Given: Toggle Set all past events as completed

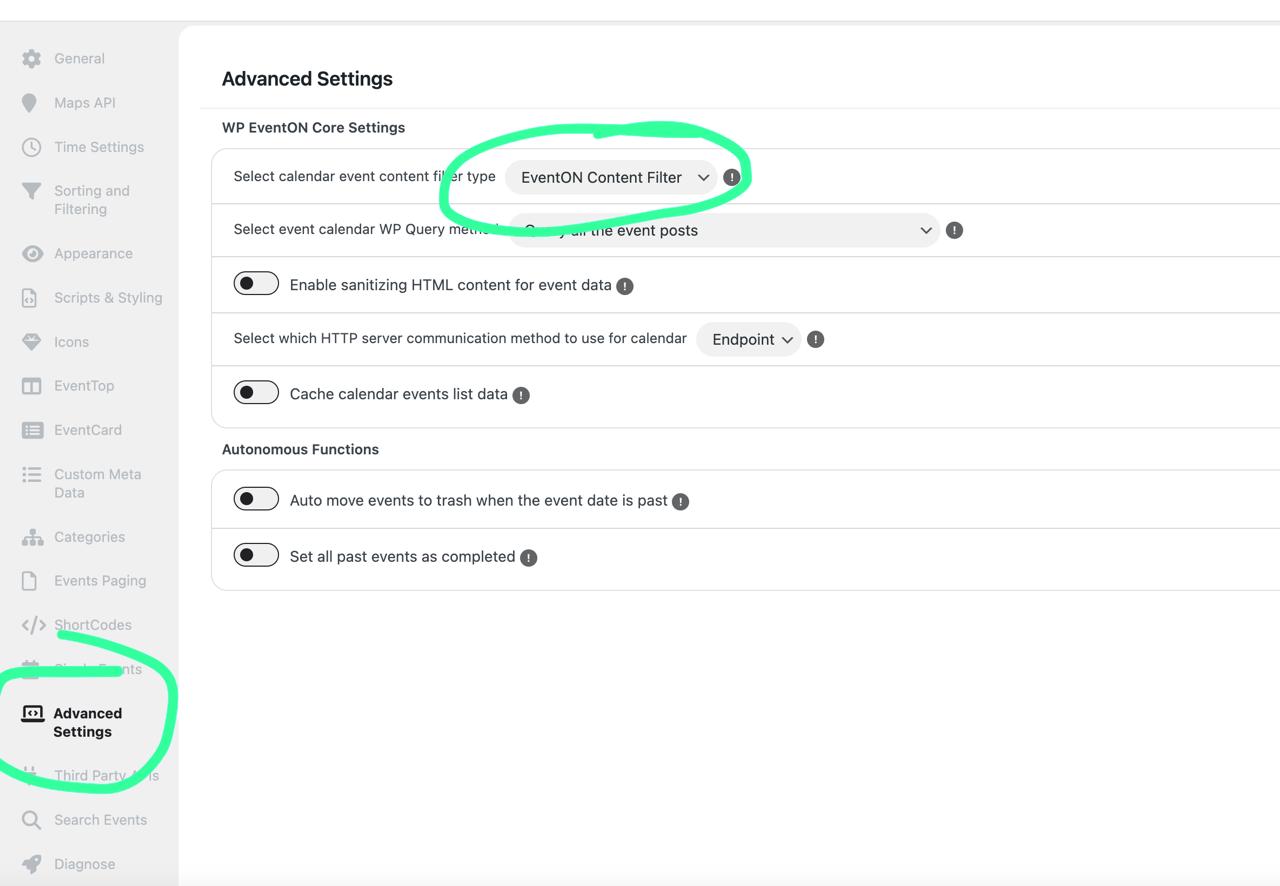Looking at the screenshot, I should 256,555.
